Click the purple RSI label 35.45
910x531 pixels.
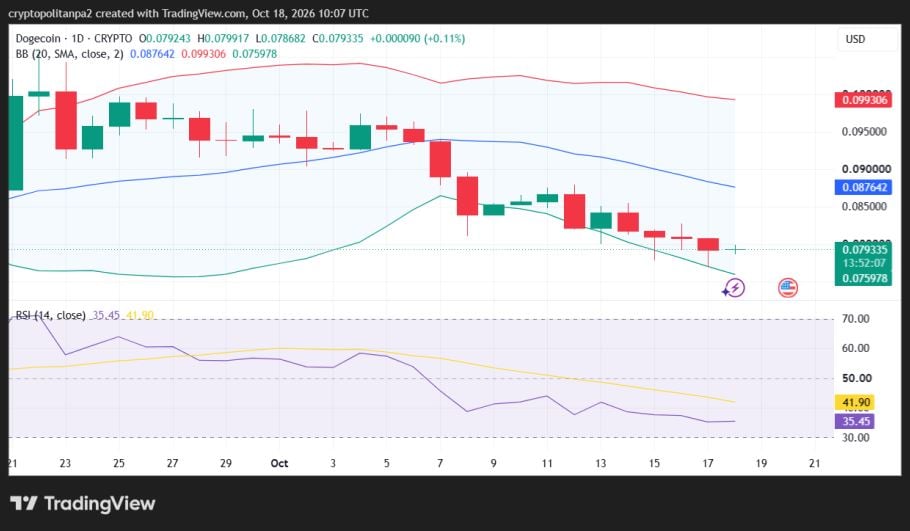point(855,421)
